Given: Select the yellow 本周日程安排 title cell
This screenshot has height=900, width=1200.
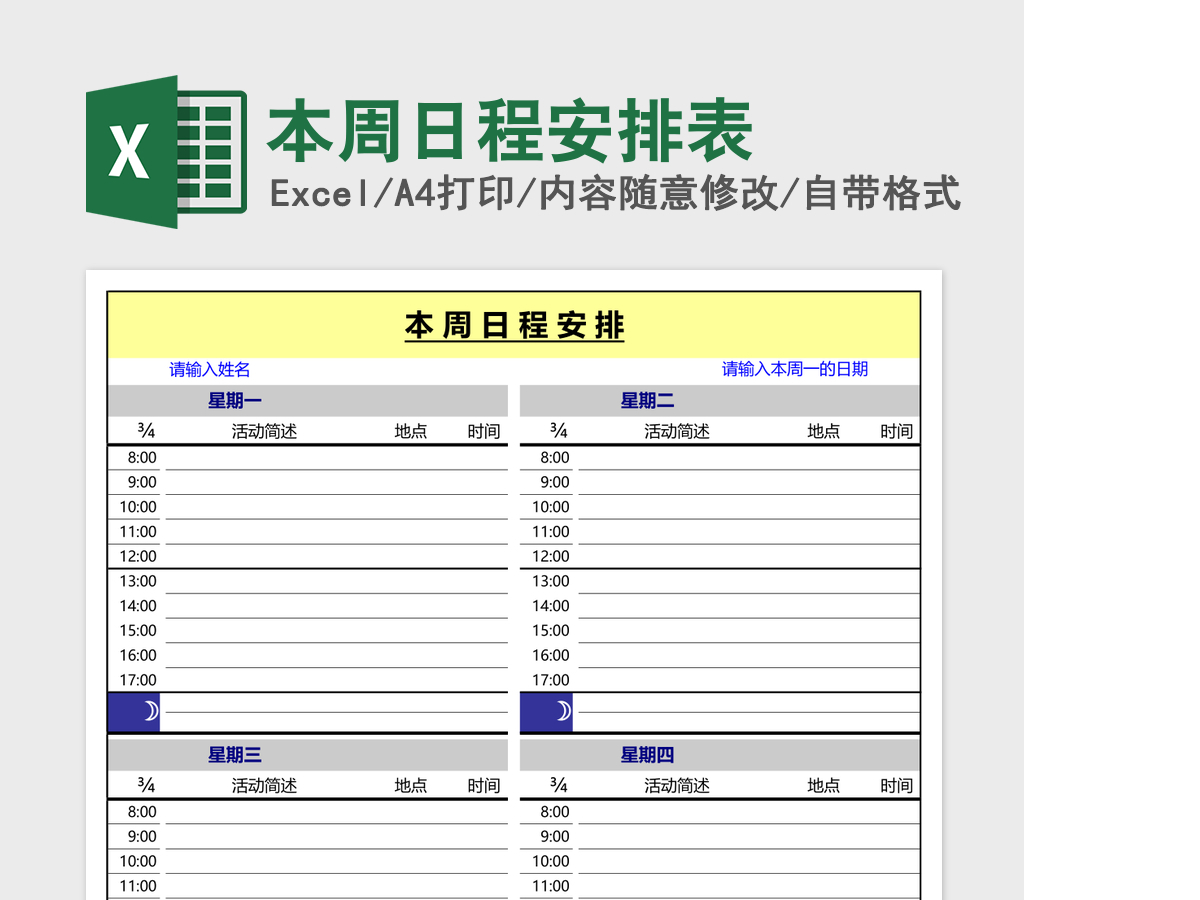Looking at the screenshot, I should [514, 325].
